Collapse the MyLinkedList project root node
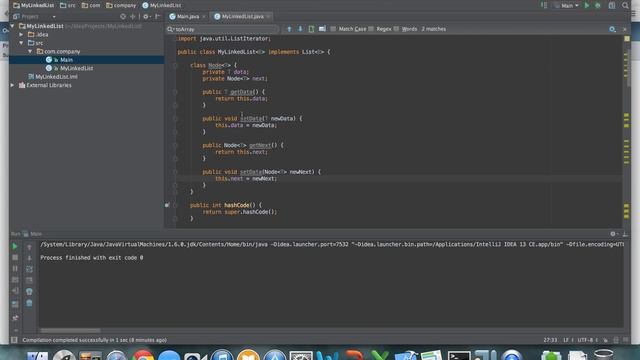Viewport: 640px width, 360px height. [x=13, y=26]
